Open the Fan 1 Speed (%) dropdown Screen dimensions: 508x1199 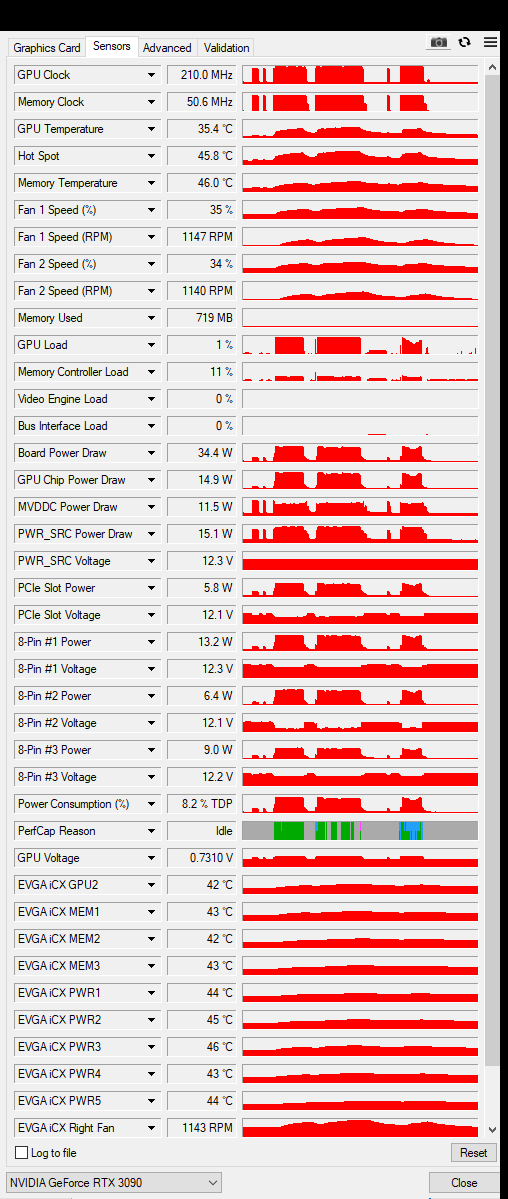tap(151, 210)
